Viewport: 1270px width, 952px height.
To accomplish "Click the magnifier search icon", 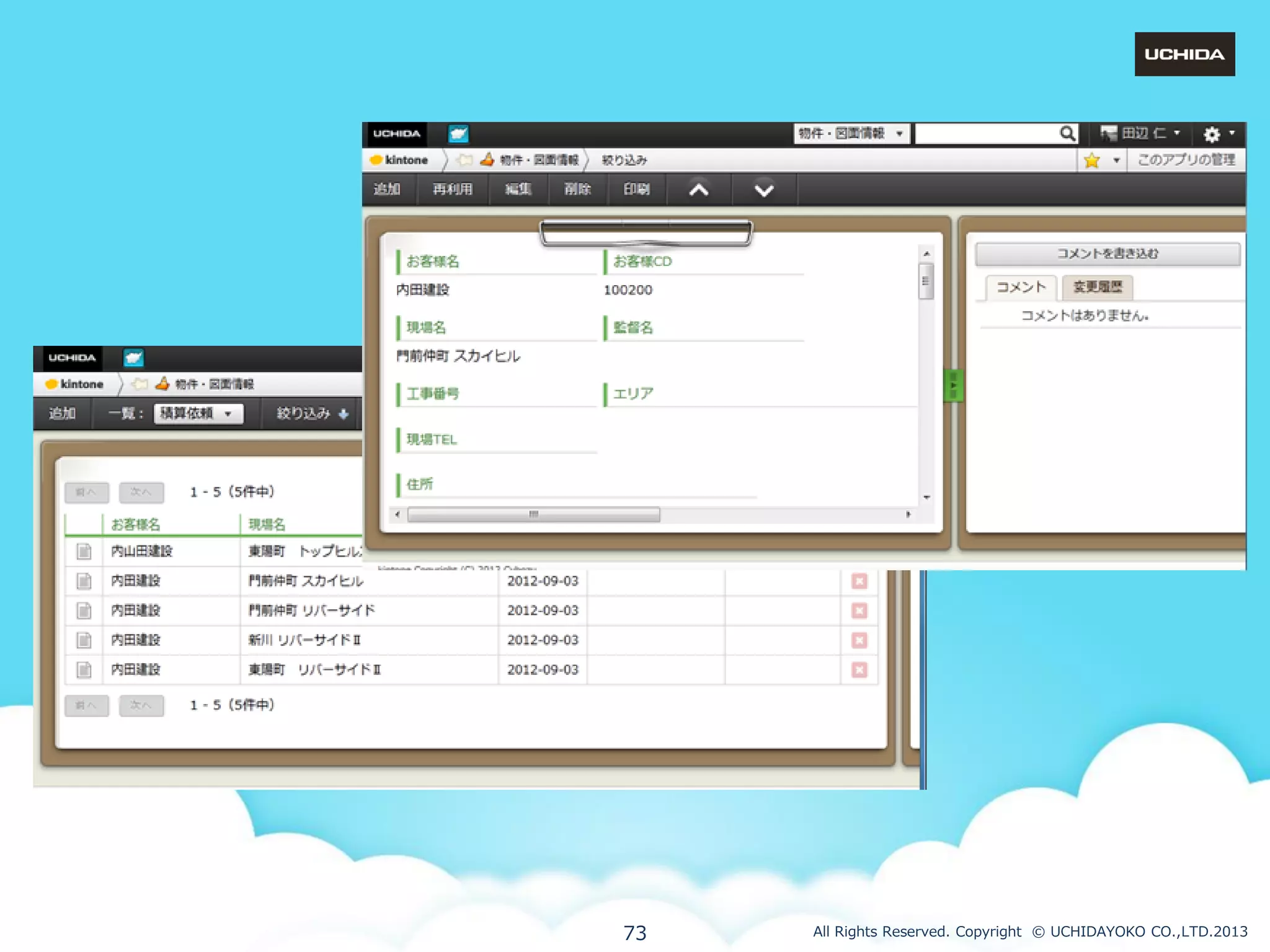I will click(1067, 133).
